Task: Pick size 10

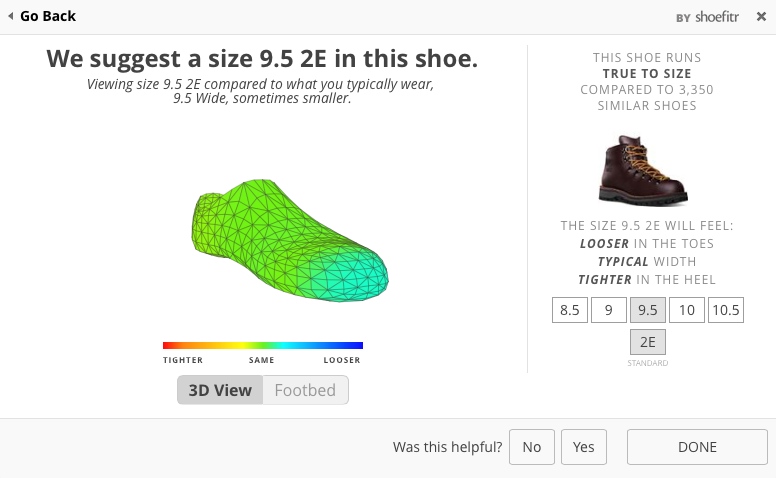Action: [686, 310]
